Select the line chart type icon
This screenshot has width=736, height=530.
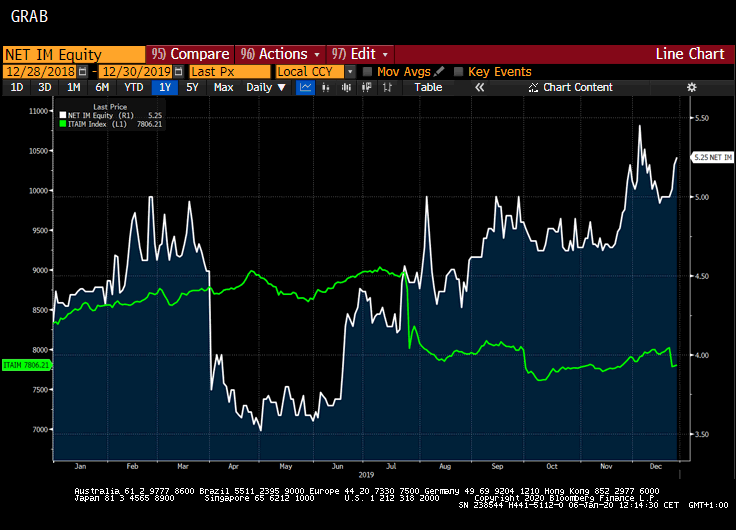(306, 88)
